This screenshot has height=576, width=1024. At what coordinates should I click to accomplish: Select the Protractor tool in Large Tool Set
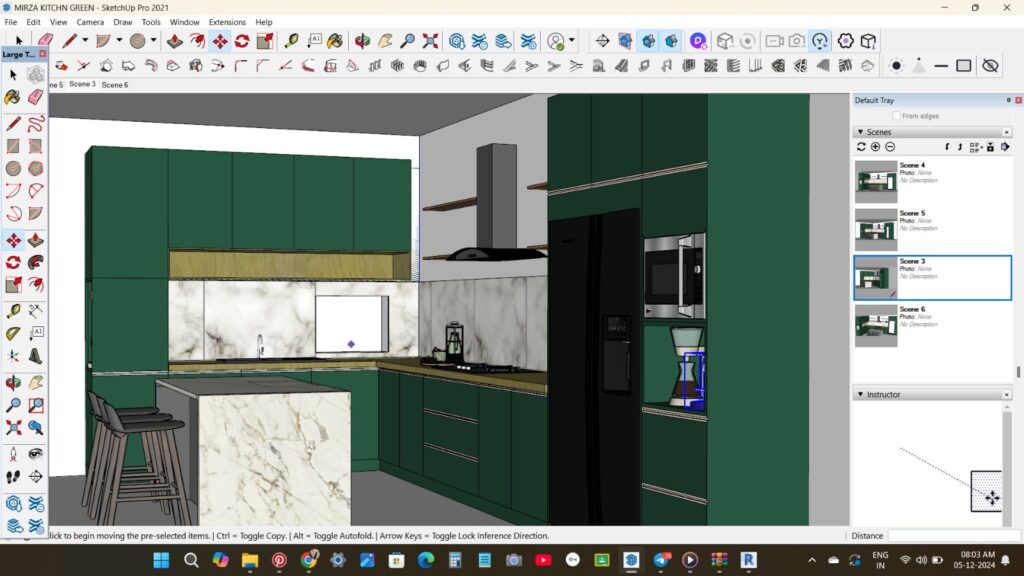[13, 334]
